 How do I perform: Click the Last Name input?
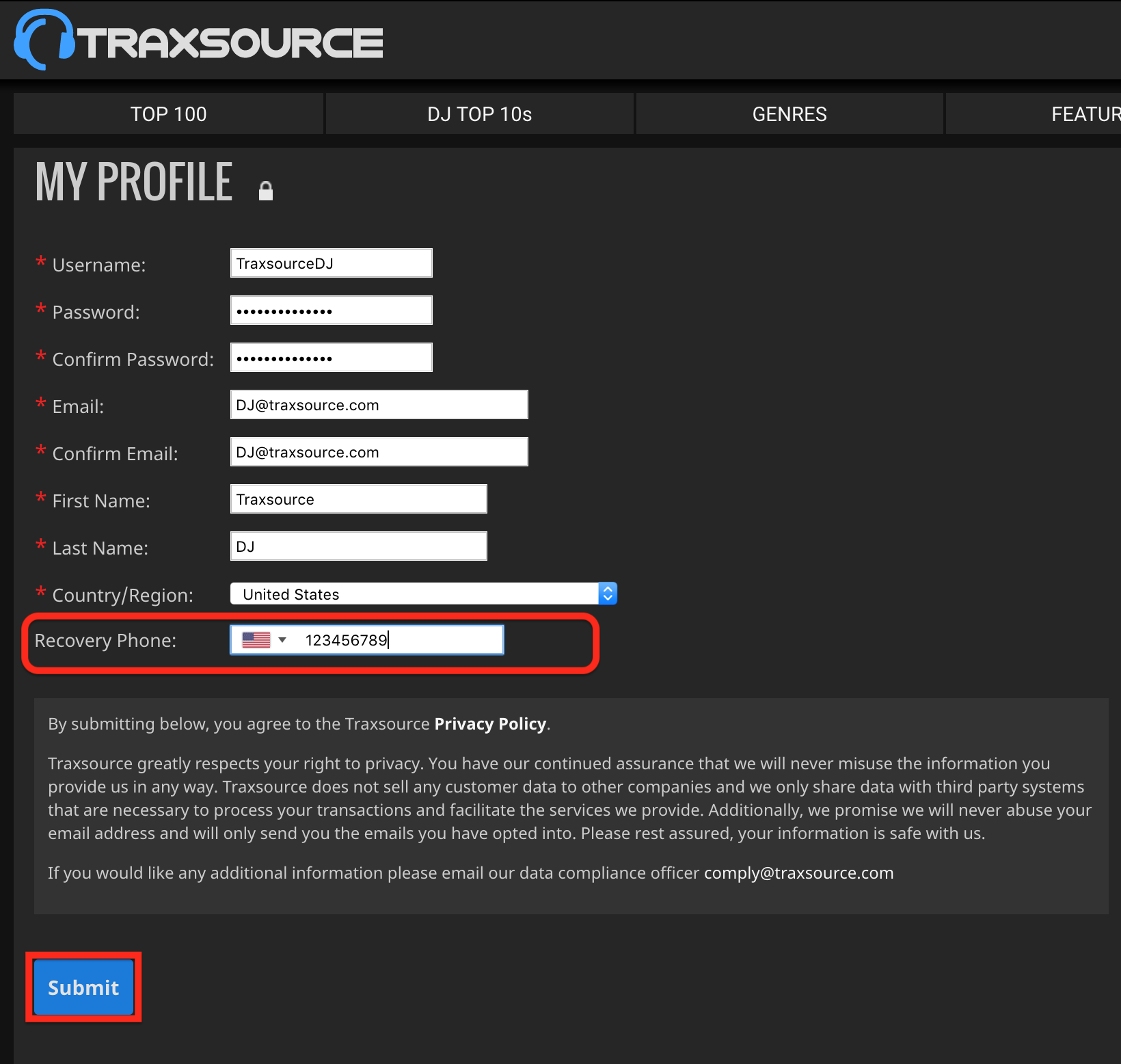(358, 546)
